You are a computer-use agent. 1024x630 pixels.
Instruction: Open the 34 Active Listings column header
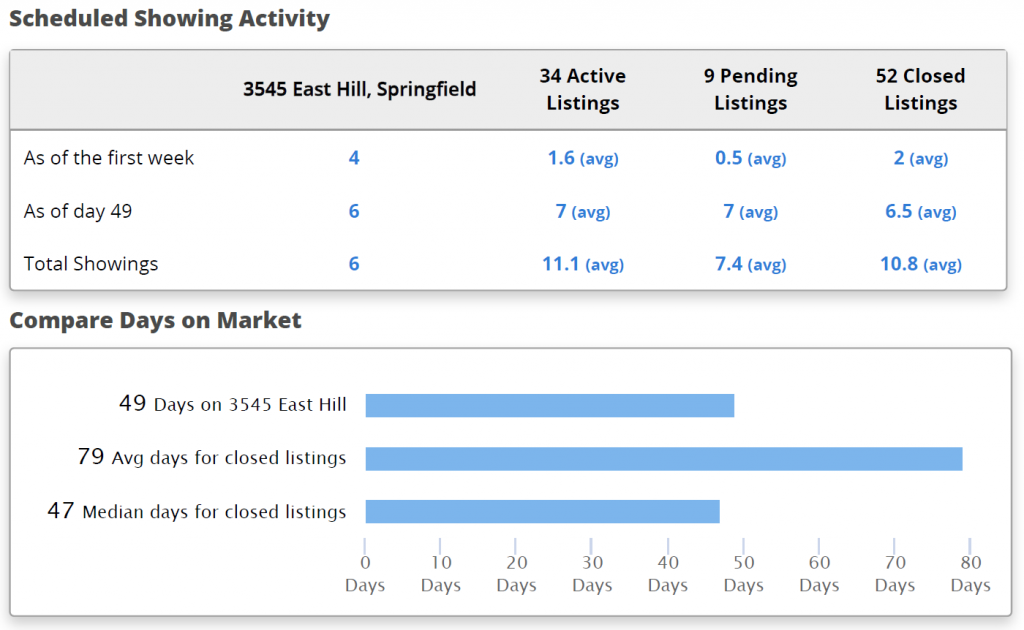pyautogui.click(x=582, y=89)
